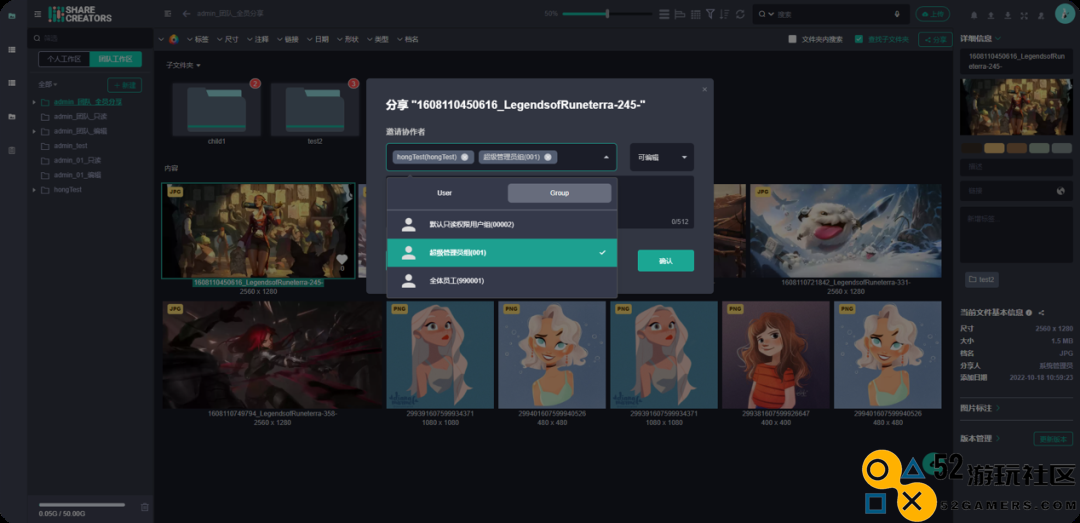Open the 日期 filter dropdown
This screenshot has width=1080, height=523.
pos(318,39)
